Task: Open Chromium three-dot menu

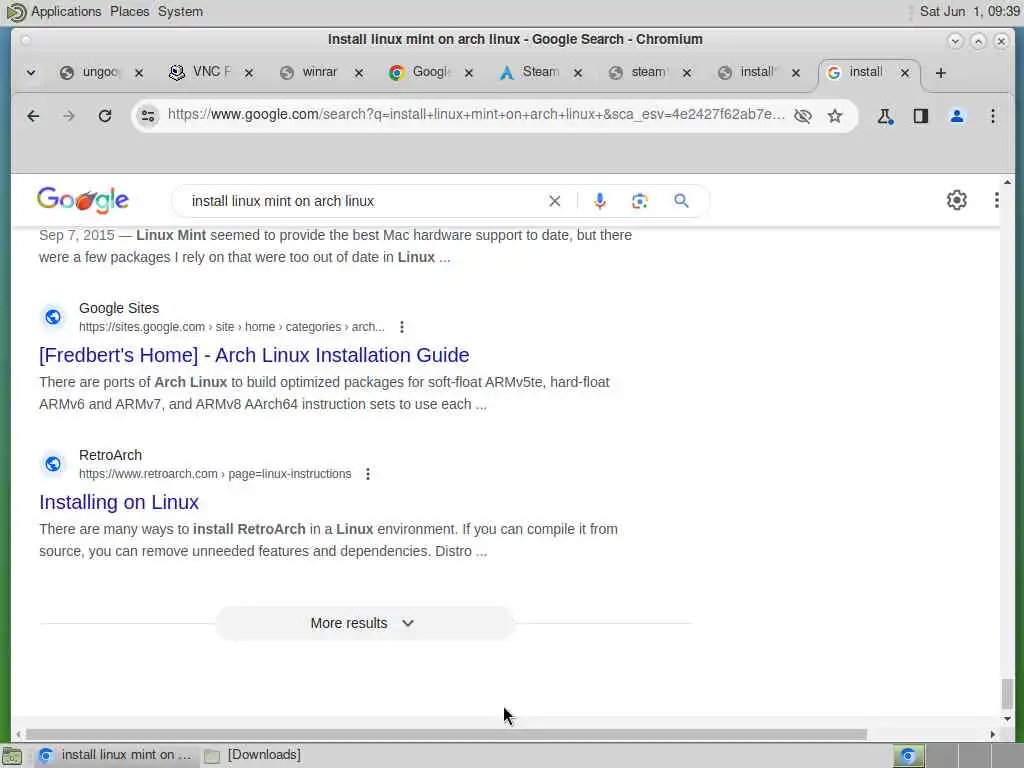Action: [x=993, y=116]
